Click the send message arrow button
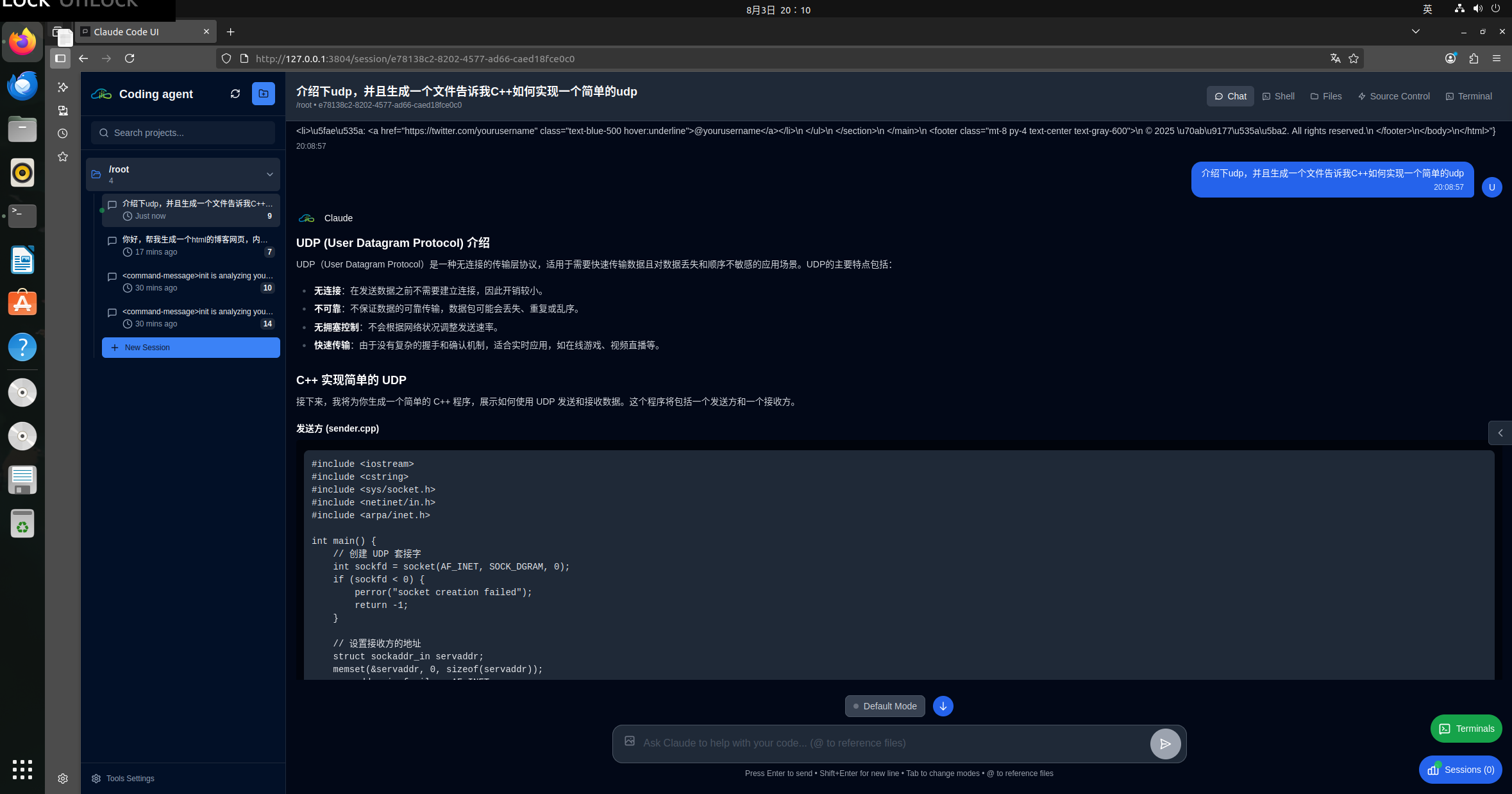 1165,744
